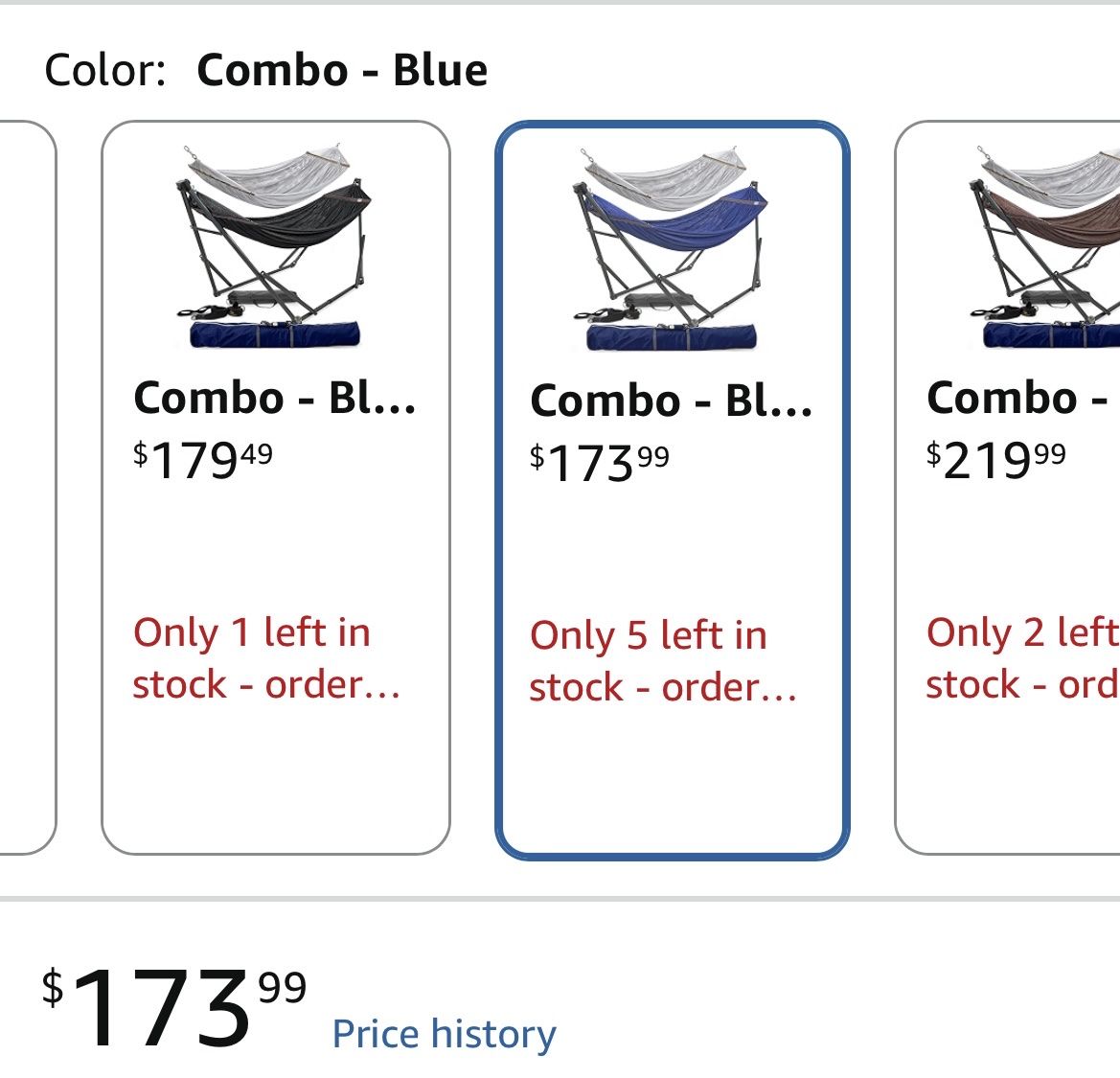
Task: Open the Price history link
Action: (x=444, y=1035)
